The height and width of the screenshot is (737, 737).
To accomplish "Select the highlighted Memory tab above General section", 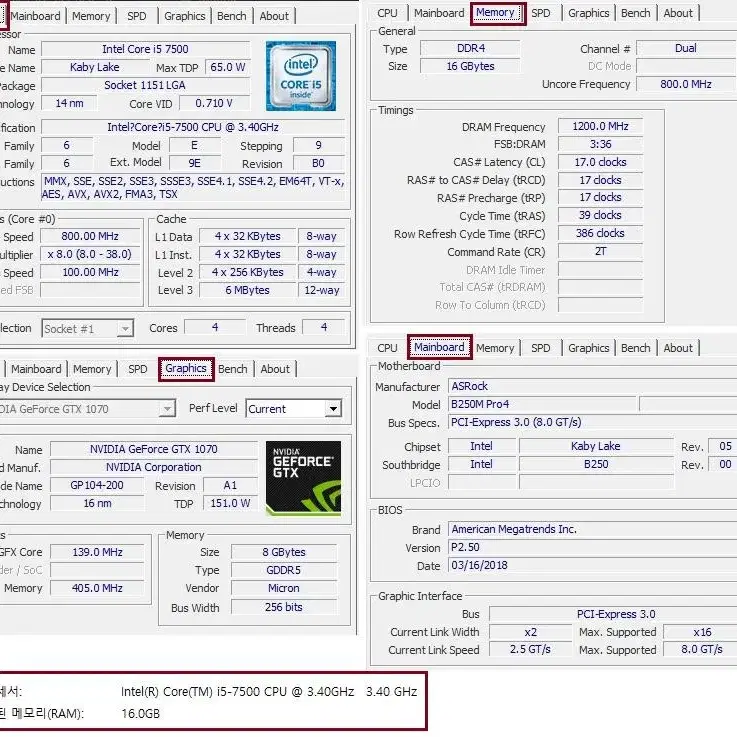I will [498, 13].
